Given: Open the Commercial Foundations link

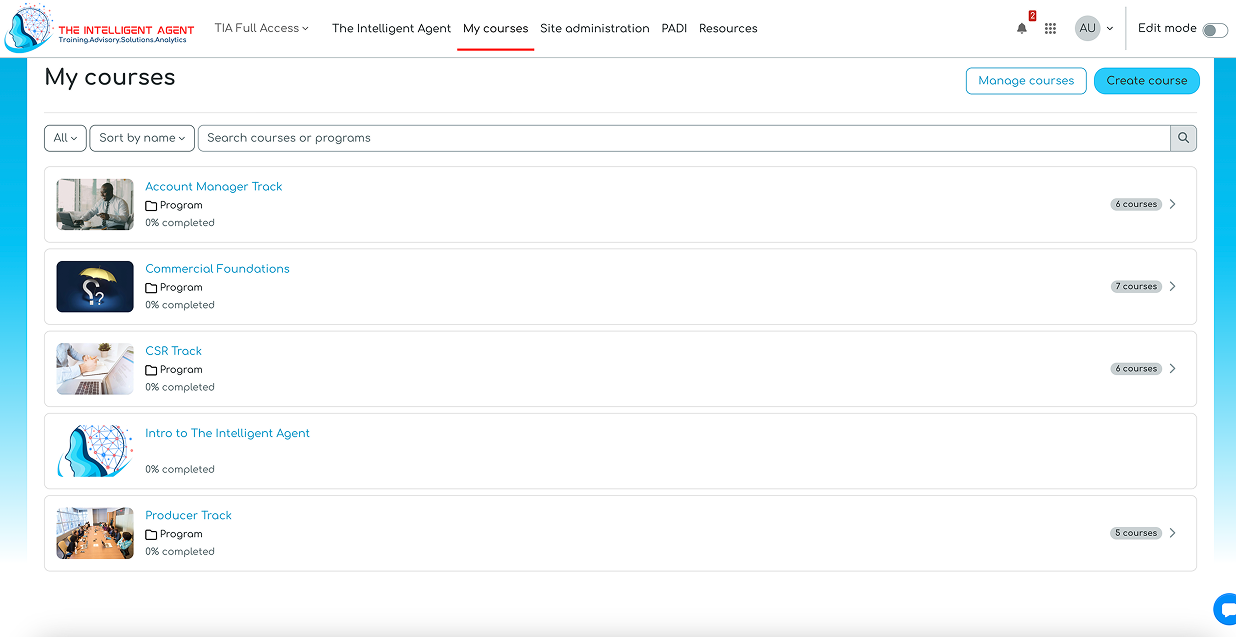Looking at the screenshot, I should (x=217, y=269).
